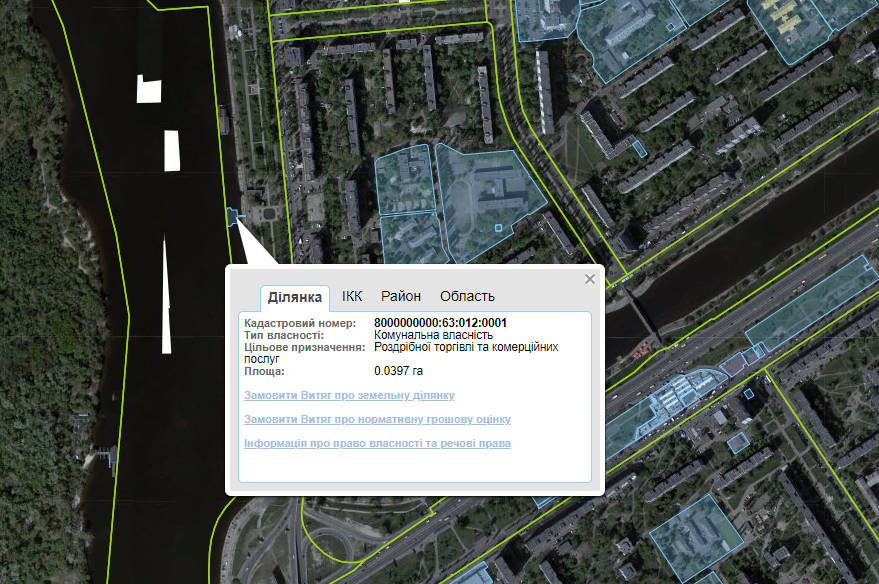The height and width of the screenshot is (584, 879).
Task: Click the white rectangle shape on the river
Action: [172, 150]
